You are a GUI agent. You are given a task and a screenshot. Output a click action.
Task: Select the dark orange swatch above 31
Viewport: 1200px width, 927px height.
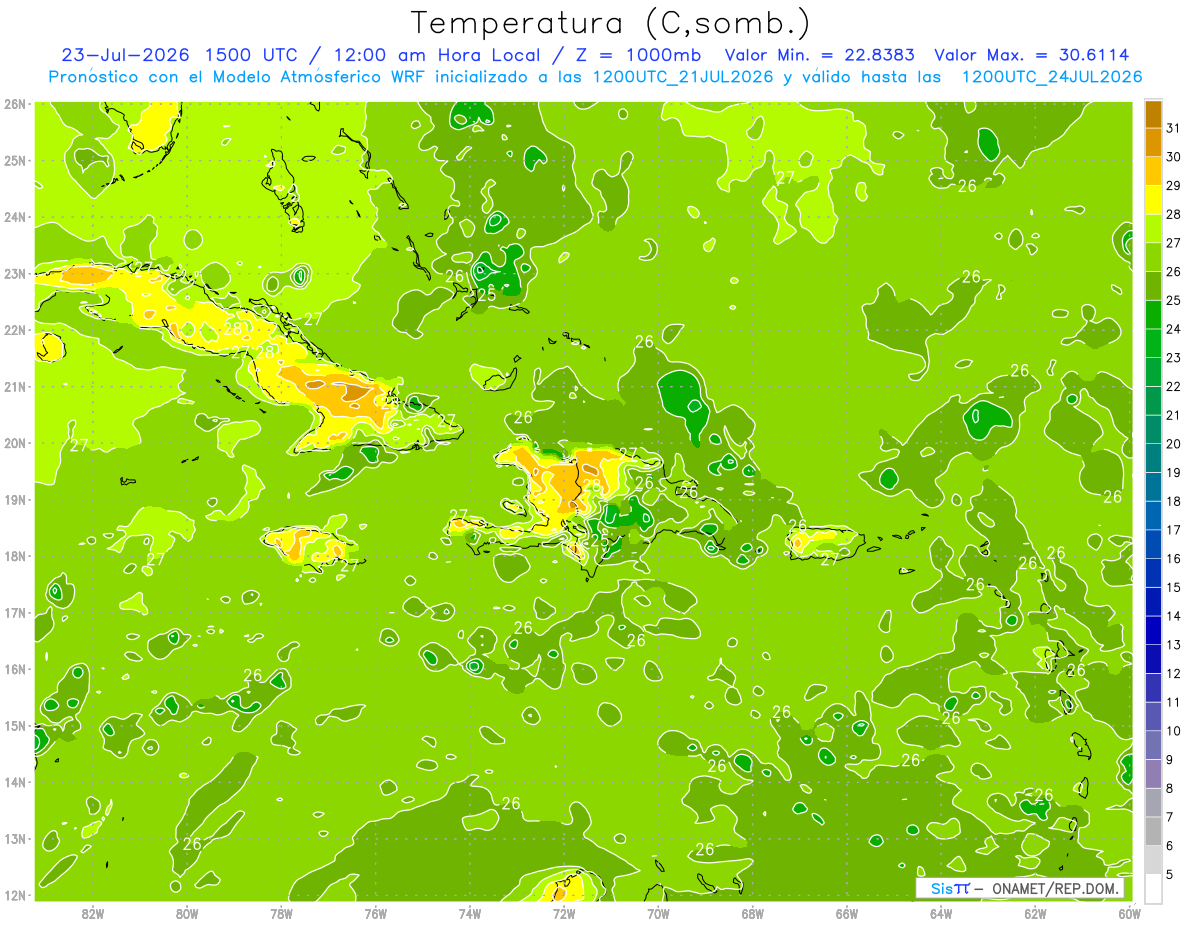[x=1153, y=114]
